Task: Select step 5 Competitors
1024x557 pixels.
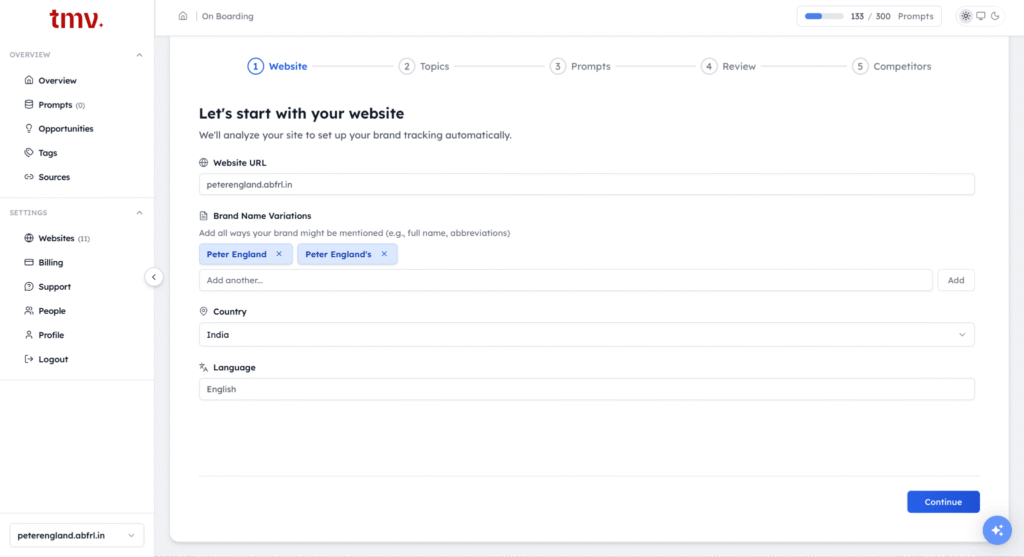Action: tap(891, 67)
